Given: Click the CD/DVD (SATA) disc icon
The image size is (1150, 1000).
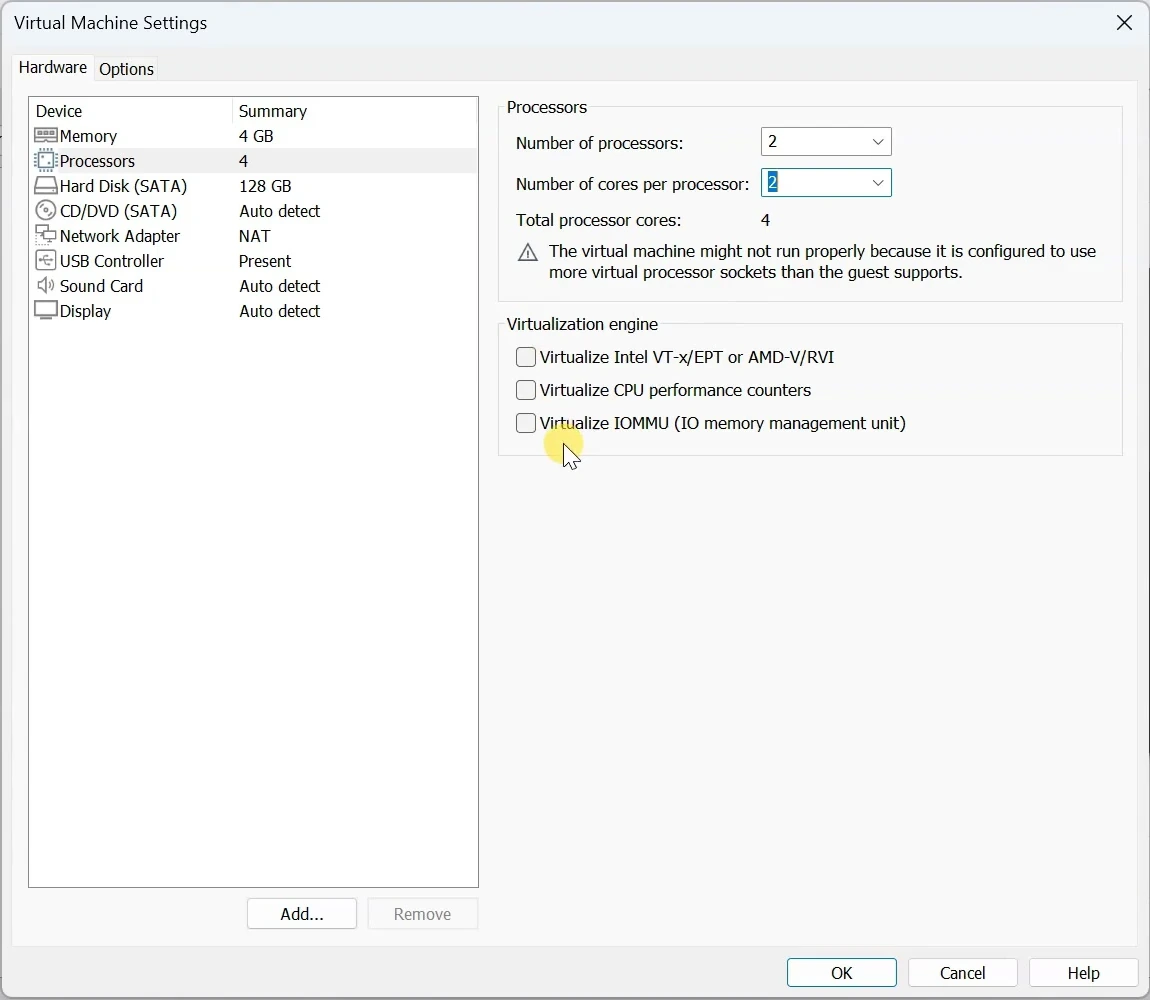Looking at the screenshot, I should pos(45,211).
